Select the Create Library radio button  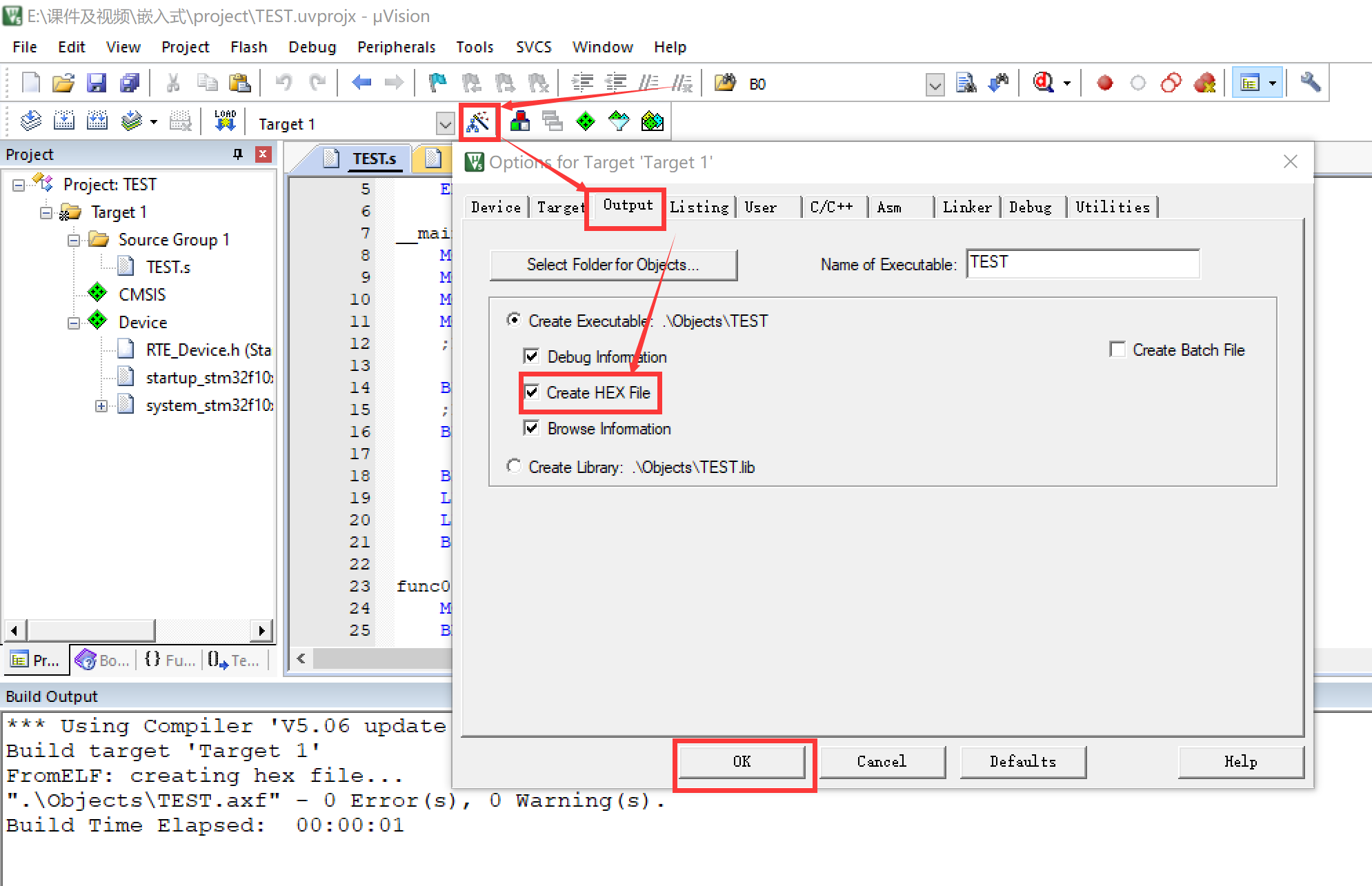514,467
